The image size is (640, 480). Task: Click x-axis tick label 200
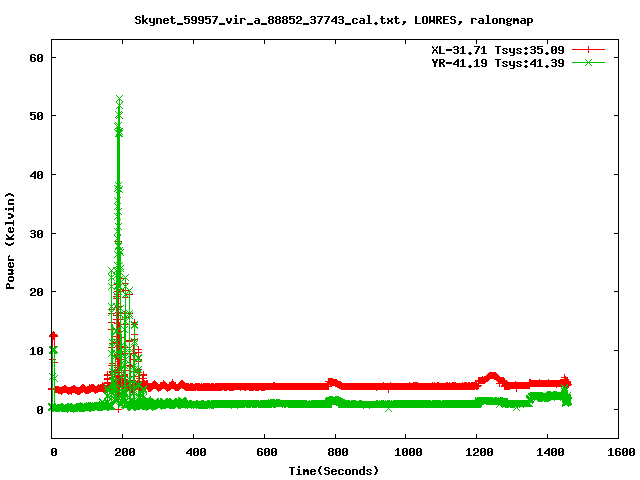coord(124,452)
